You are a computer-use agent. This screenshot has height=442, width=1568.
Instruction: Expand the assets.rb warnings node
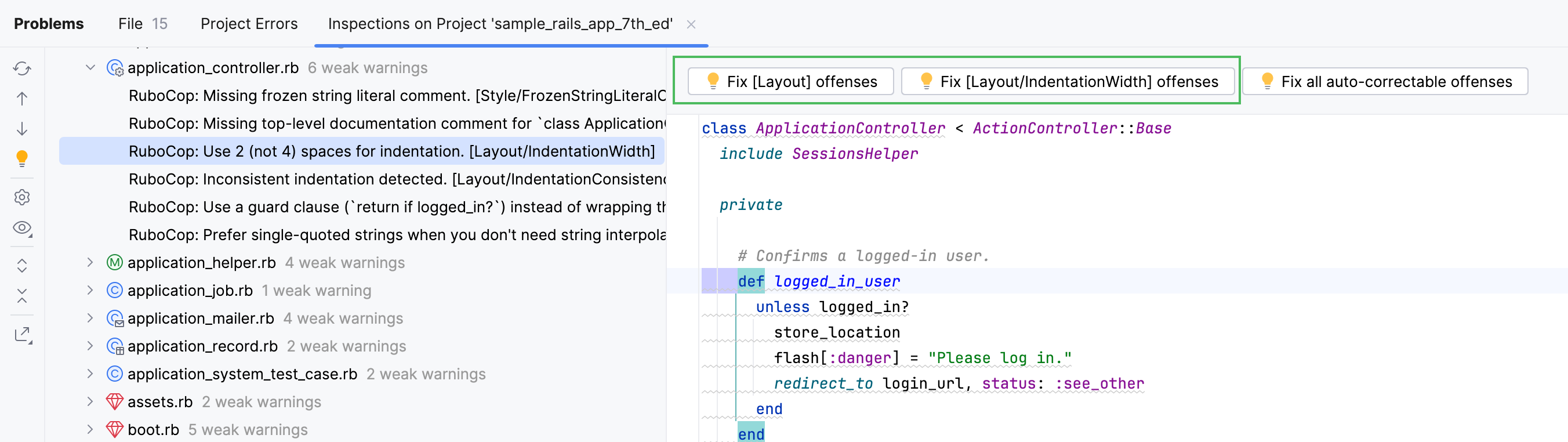click(x=90, y=402)
